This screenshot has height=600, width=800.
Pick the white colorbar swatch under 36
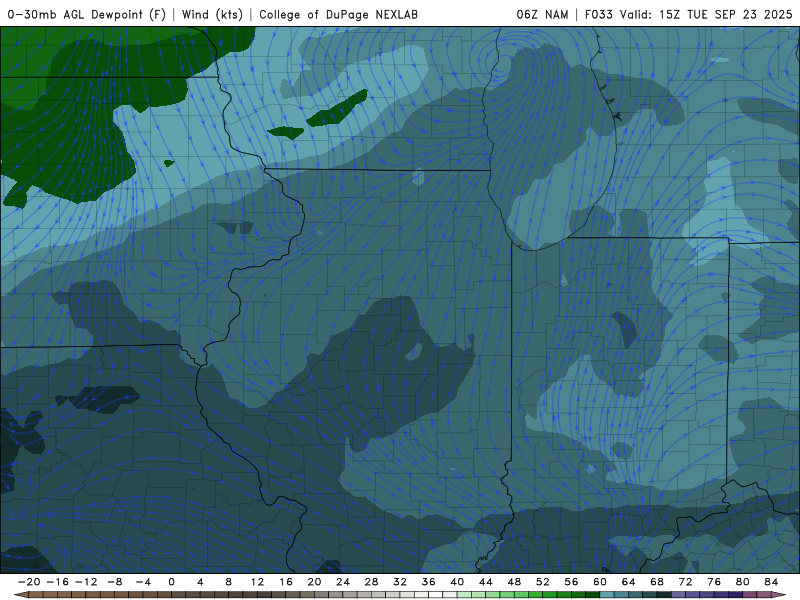click(x=436, y=595)
